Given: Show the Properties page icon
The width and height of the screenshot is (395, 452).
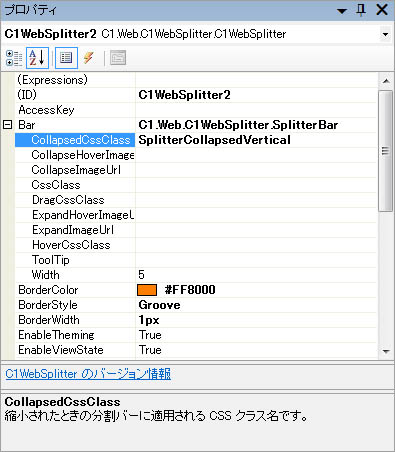Looking at the screenshot, I should 66,58.
